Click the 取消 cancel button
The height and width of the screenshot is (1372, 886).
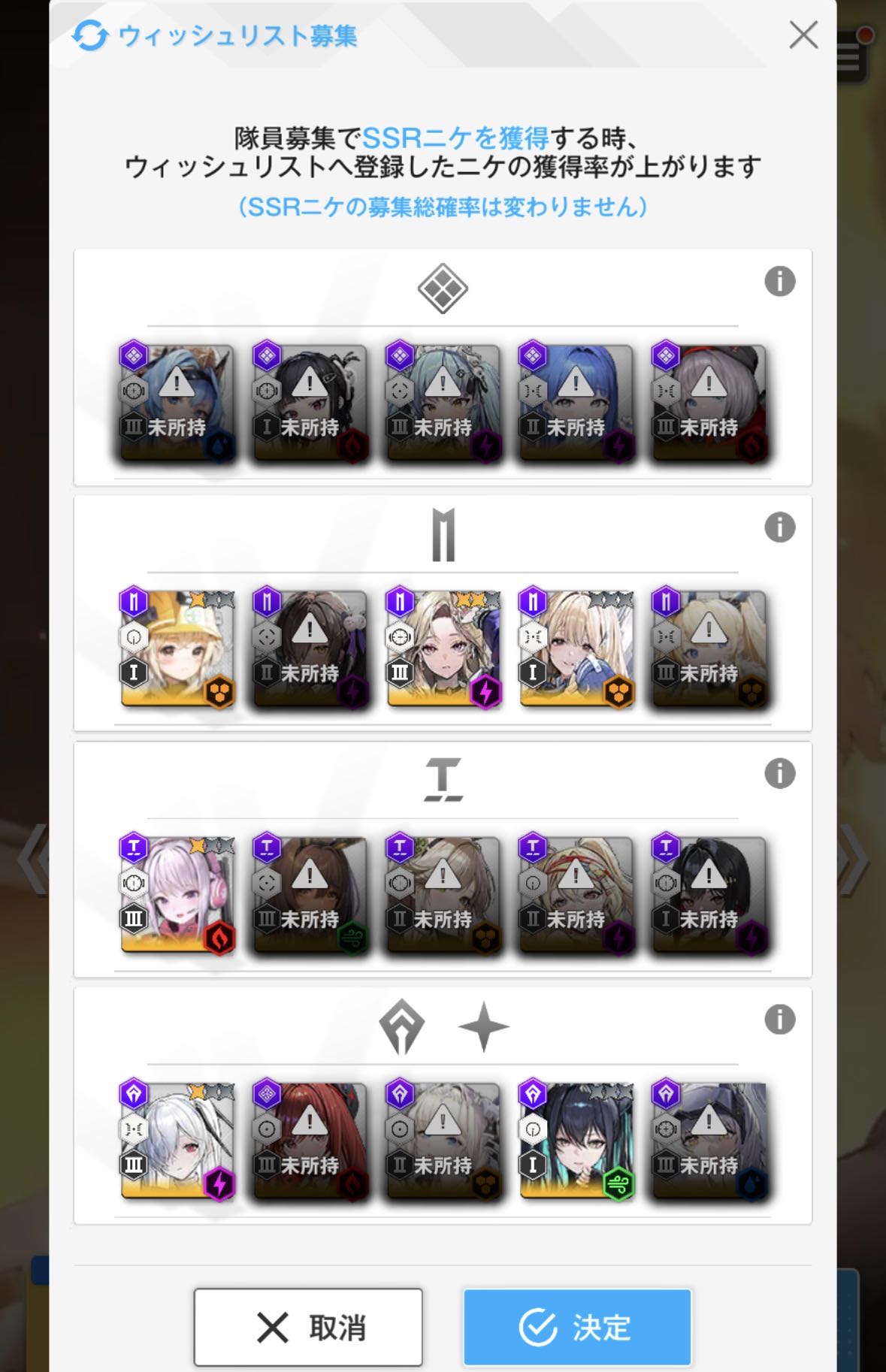[308, 1327]
